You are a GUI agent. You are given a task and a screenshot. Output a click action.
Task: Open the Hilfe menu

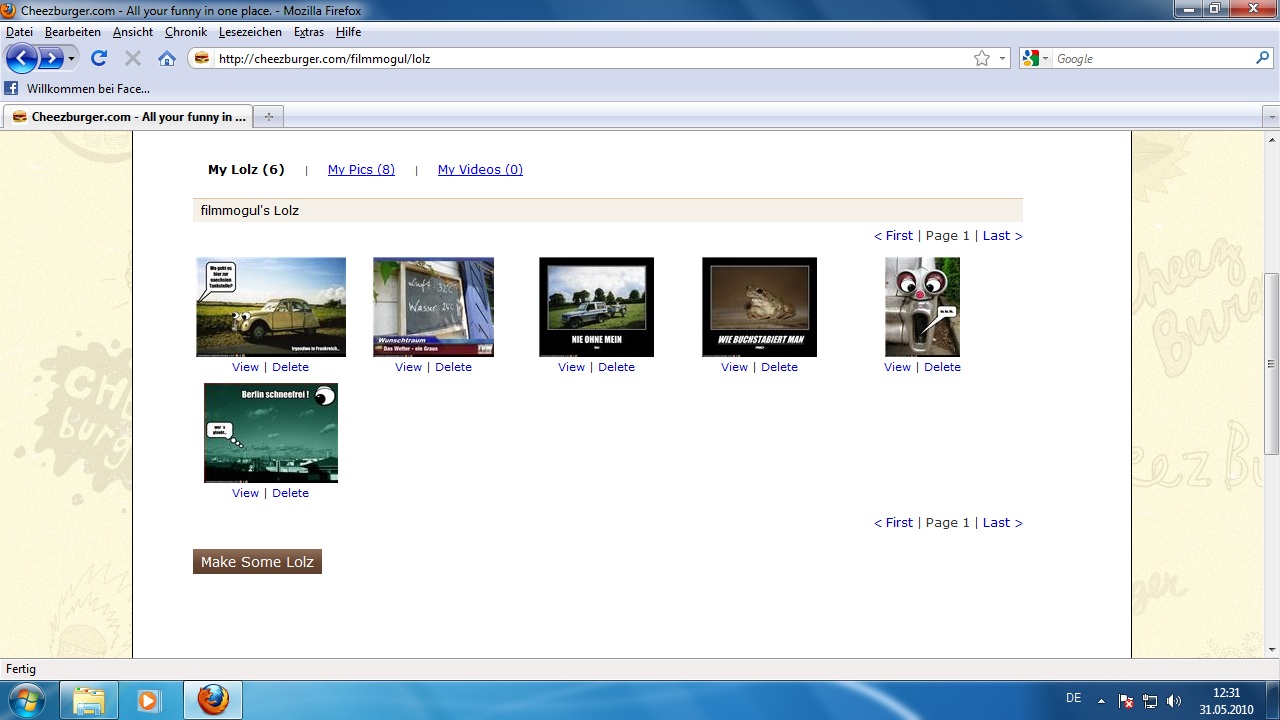(x=348, y=32)
